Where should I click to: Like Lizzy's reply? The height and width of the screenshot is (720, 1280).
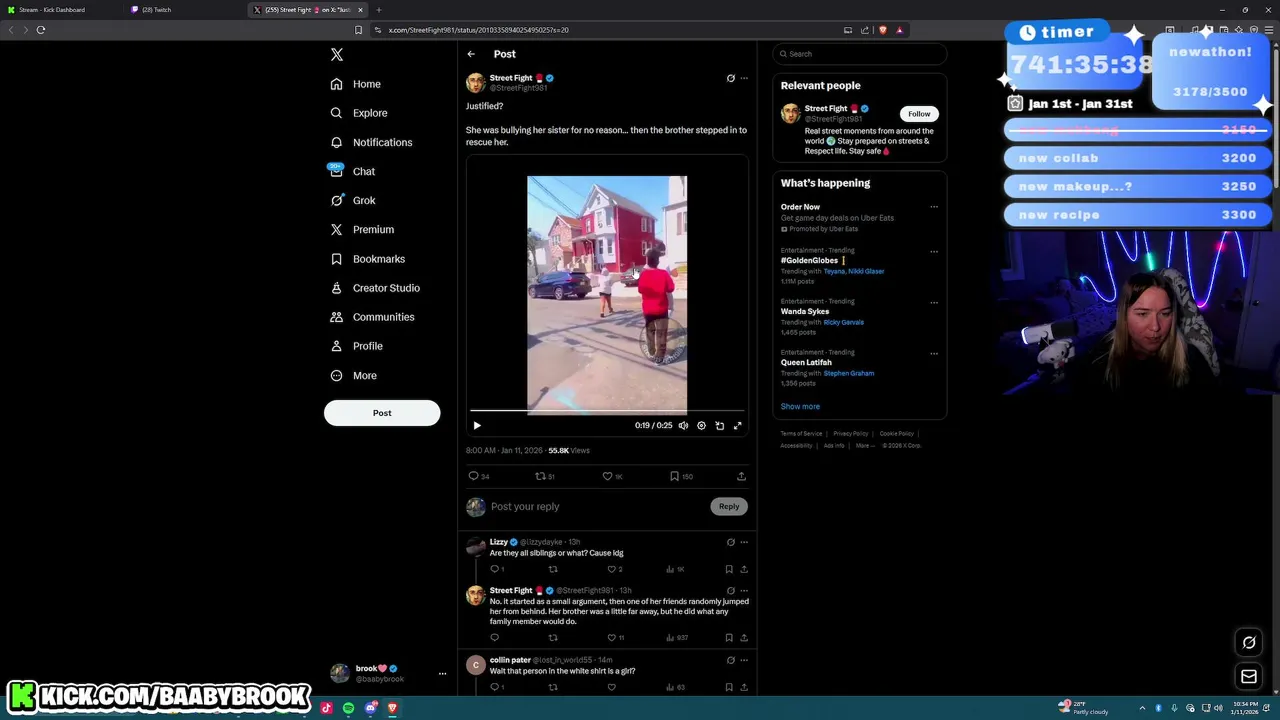[x=612, y=569]
